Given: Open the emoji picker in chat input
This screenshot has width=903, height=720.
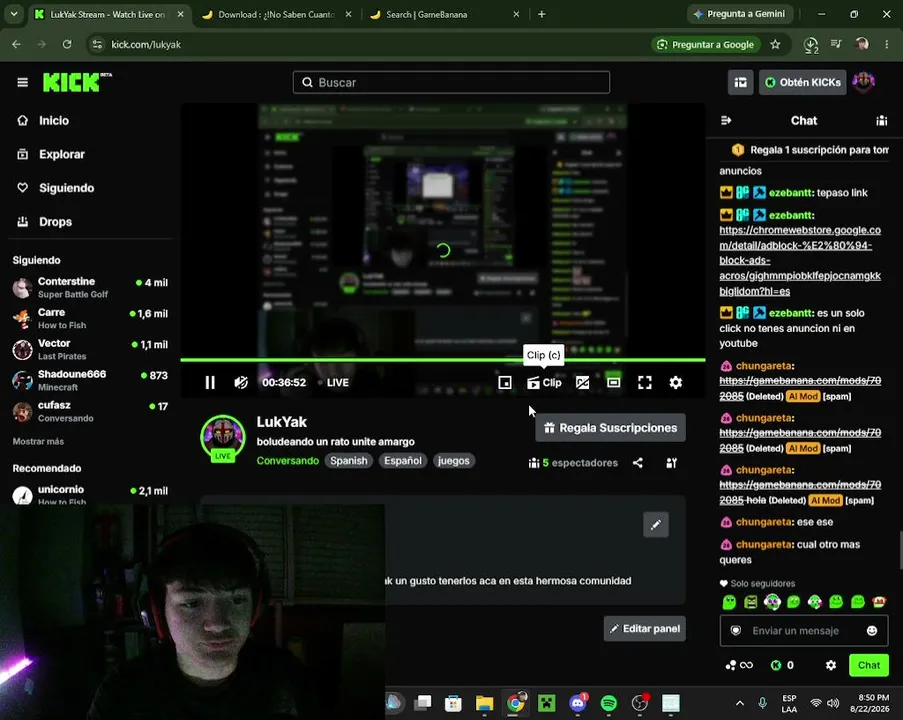Looking at the screenshot, I should [x=872, y=631].
